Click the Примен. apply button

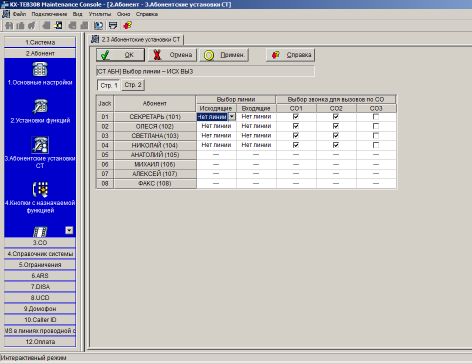point(224,55)
